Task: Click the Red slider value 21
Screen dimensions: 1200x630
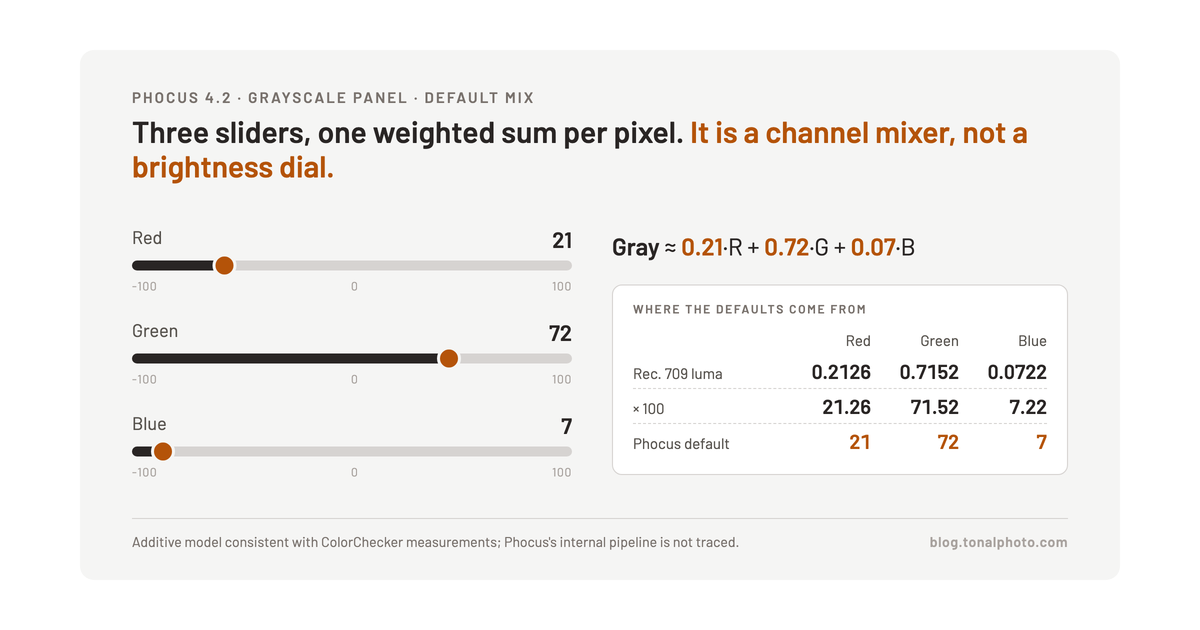Action: click(x=562, y=240)
